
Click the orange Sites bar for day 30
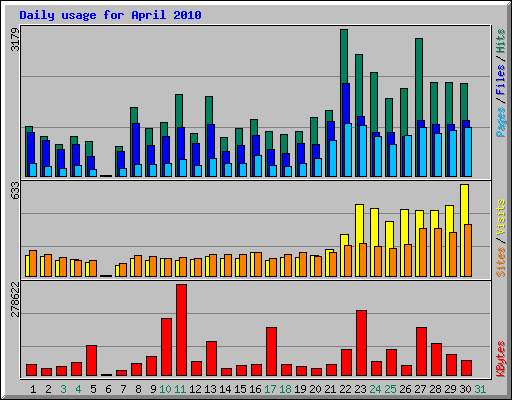click(x=468, y=250)
